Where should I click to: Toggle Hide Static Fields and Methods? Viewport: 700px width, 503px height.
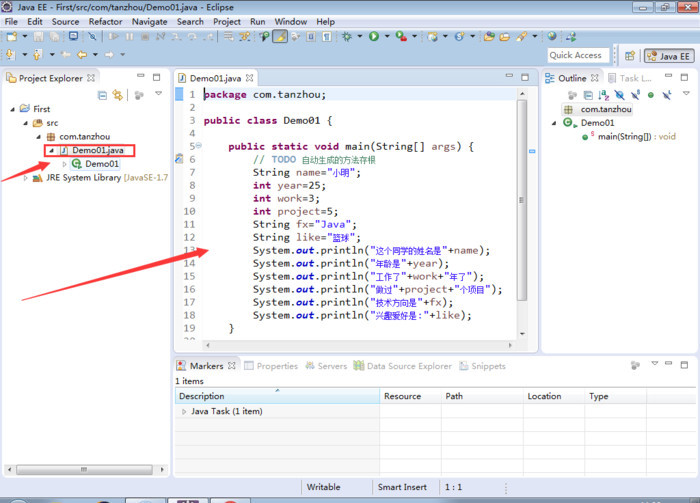point(635,95)
